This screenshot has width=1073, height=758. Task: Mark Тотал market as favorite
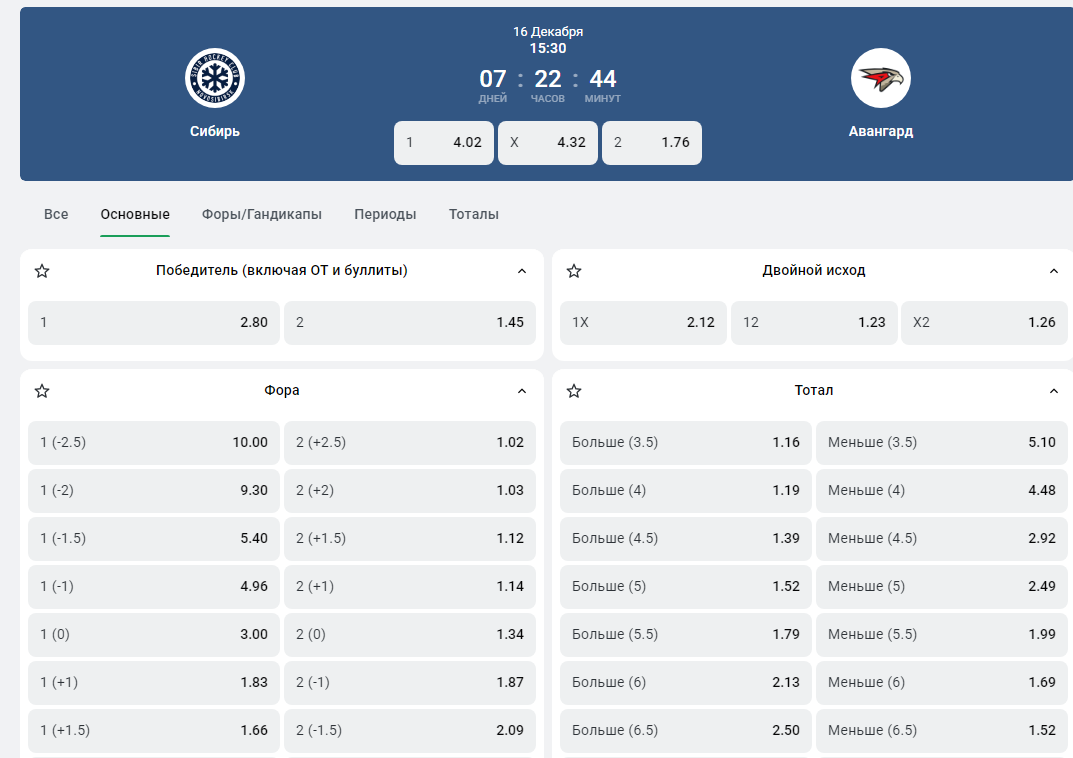pyautogui.click(x=574, y=391)
